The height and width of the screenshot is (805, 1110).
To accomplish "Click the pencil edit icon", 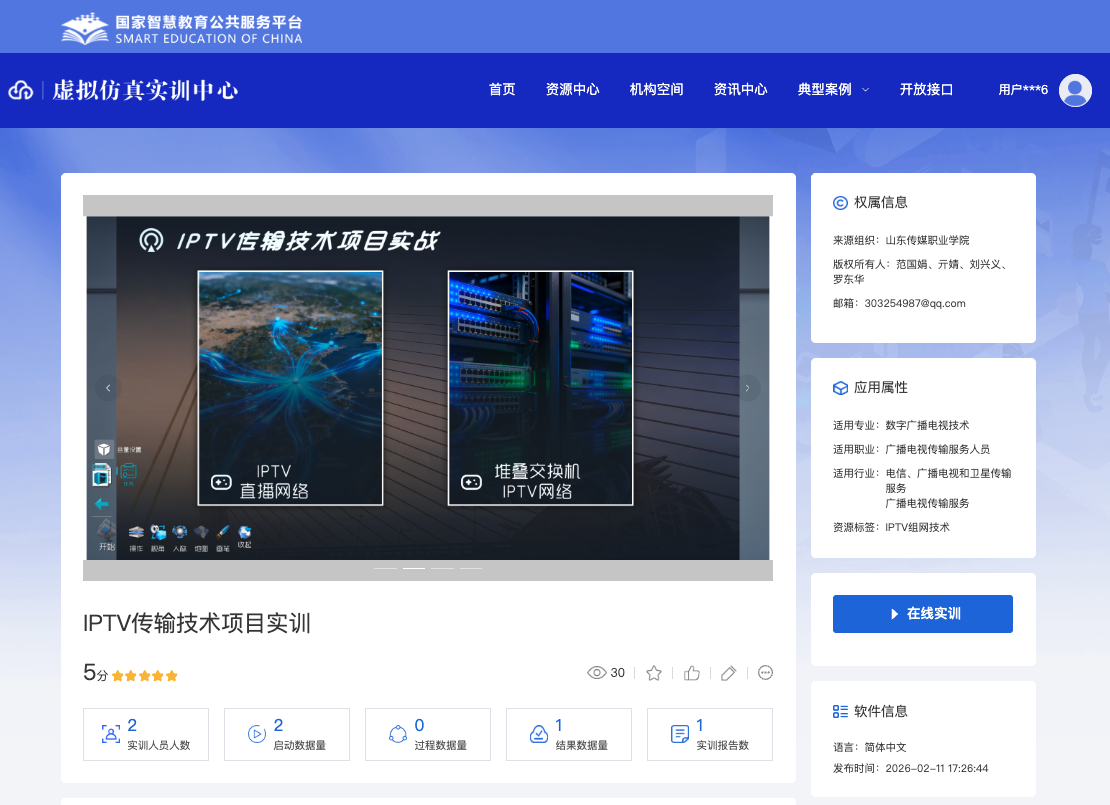I will [729, 673].
